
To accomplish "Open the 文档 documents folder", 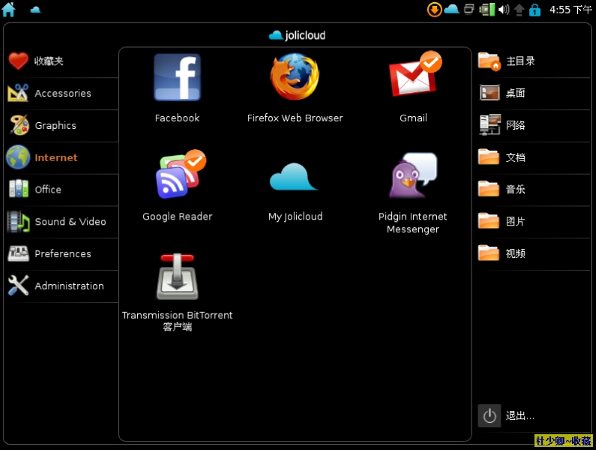I will tap(533, 157).
